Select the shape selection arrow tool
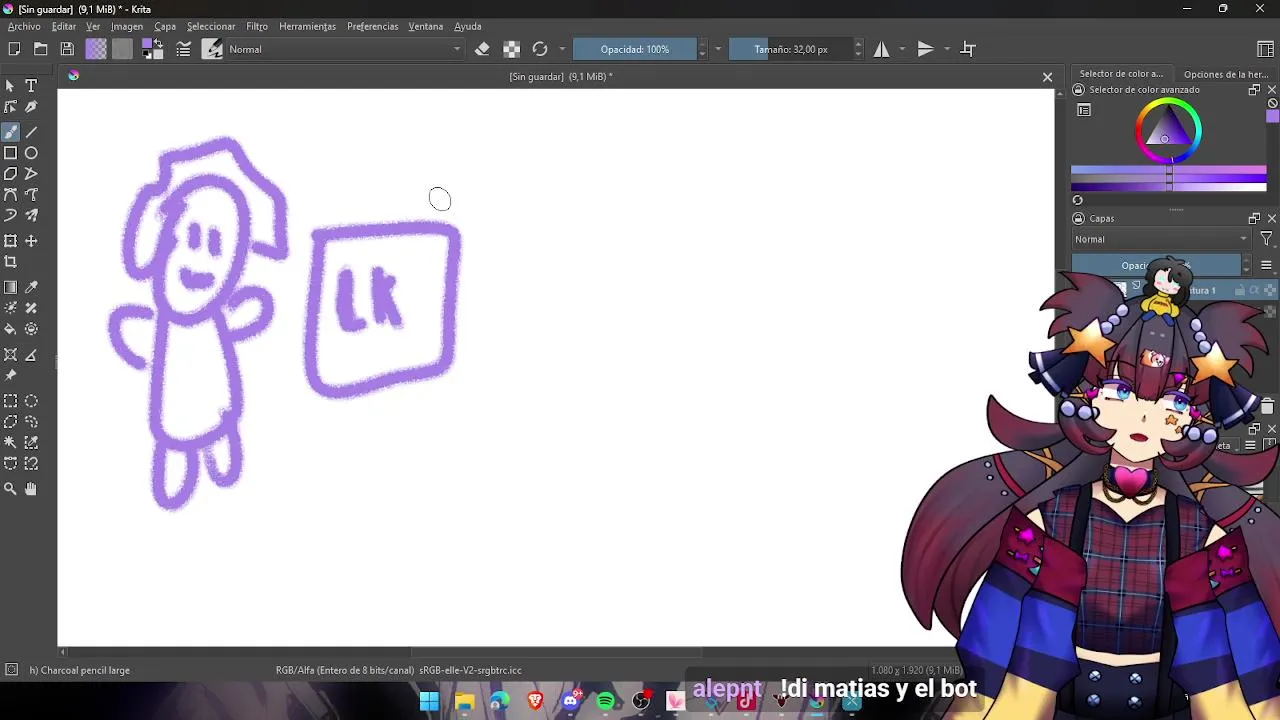Viewport: 1280px width, 720px height. pos(10,86)
